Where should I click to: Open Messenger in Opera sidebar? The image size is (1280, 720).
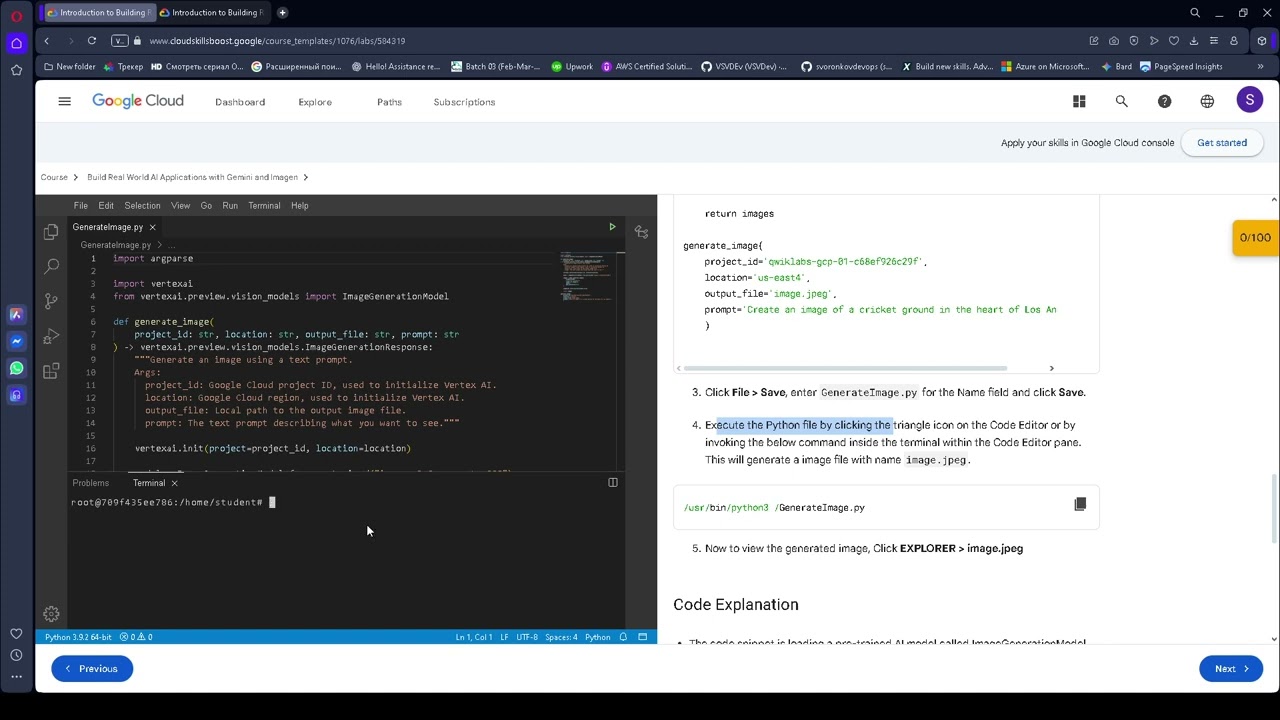(x=16, y=341)
